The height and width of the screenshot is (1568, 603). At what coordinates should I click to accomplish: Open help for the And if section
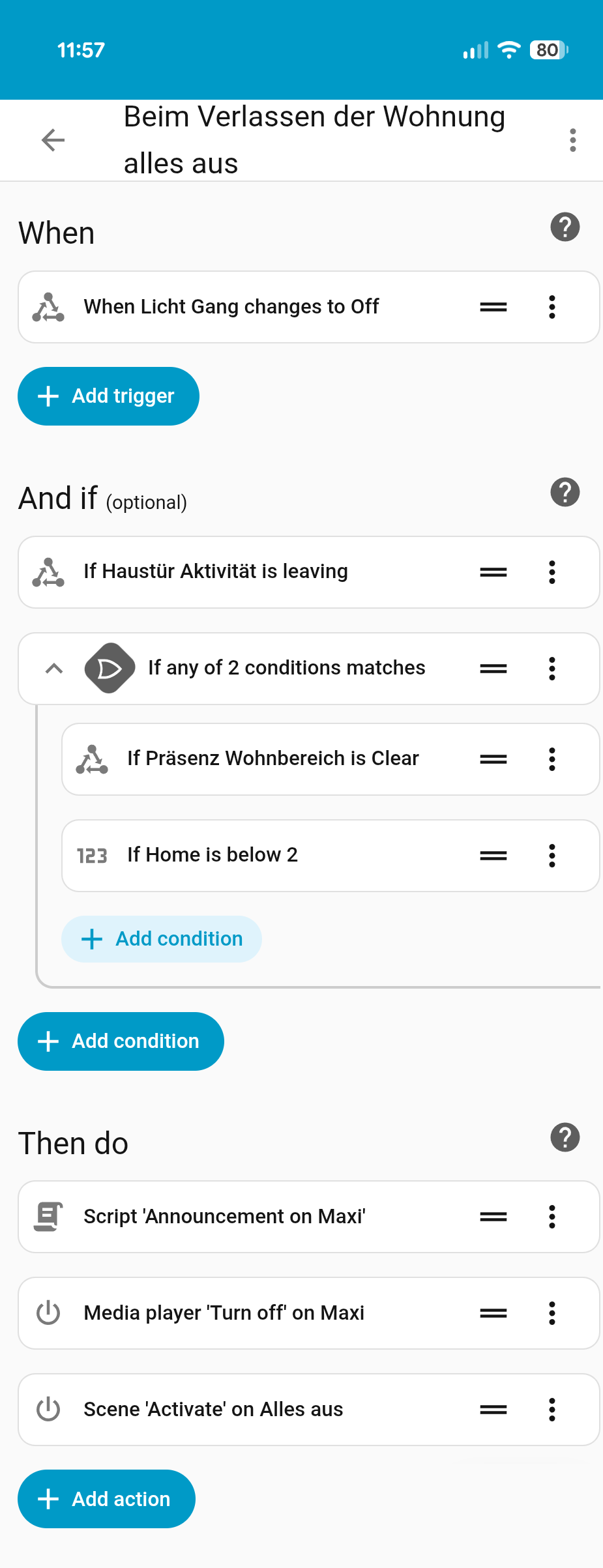(x=565, y=493)
